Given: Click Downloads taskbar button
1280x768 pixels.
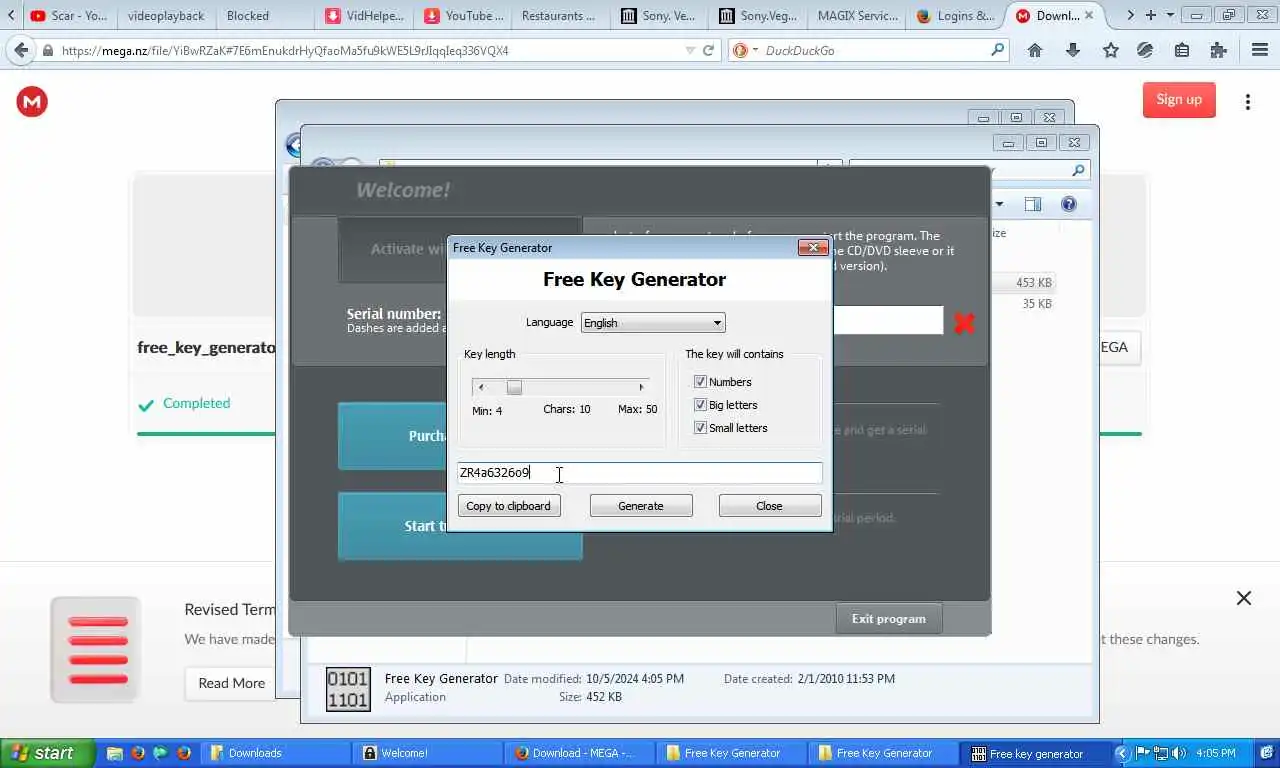Looking at the screenshot, I should 275,753.
